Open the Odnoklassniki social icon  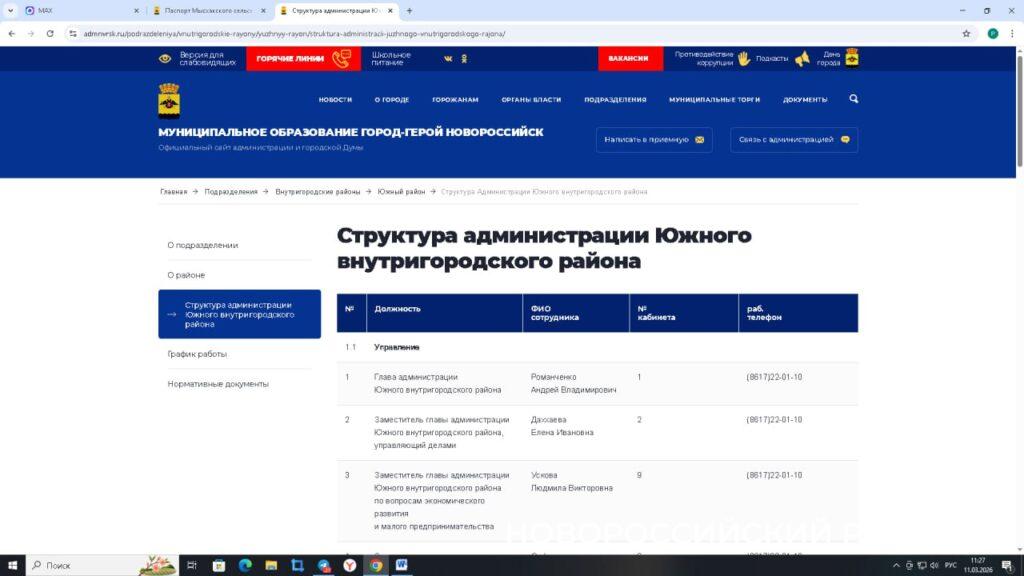pyautogui.click(x=464, y=59)
